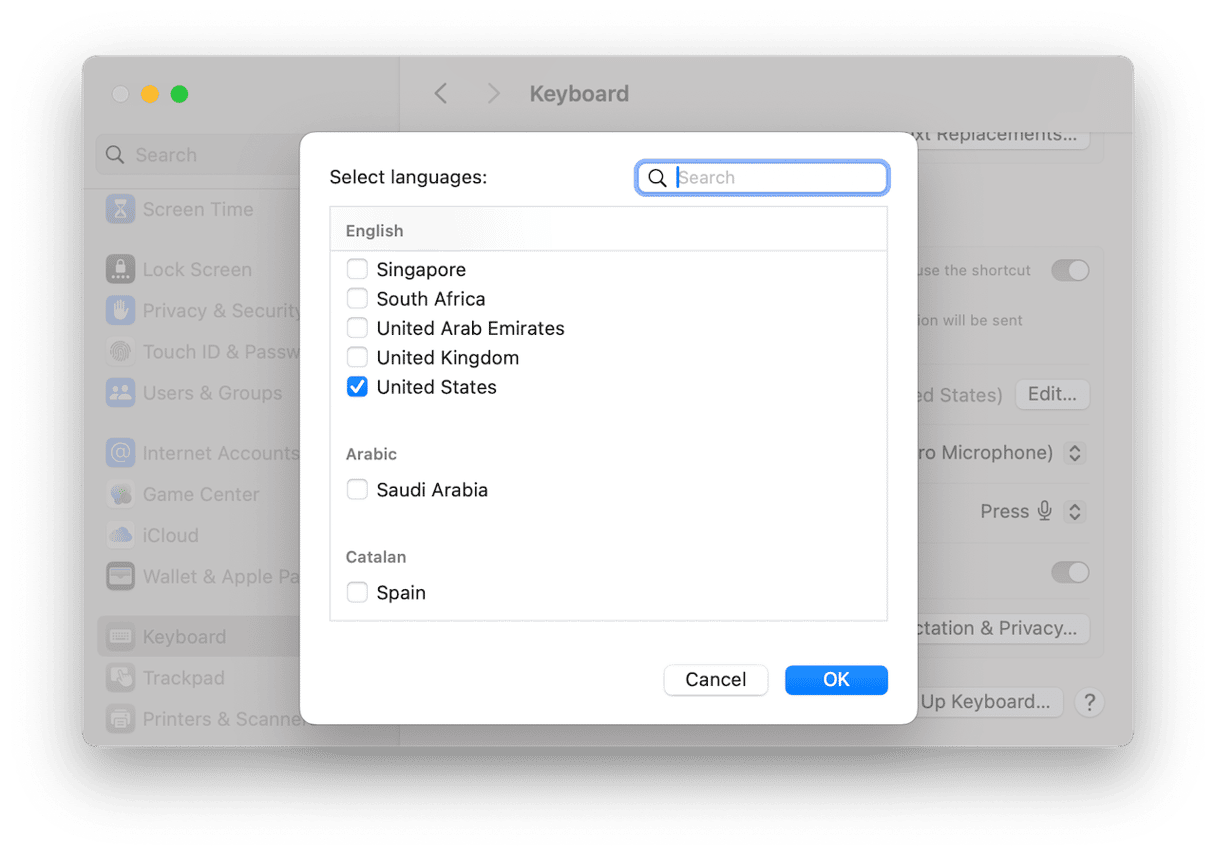Screen dimensions: 1216x855
Task: Check the Singapore English checkbox
Action: [357, 269]
